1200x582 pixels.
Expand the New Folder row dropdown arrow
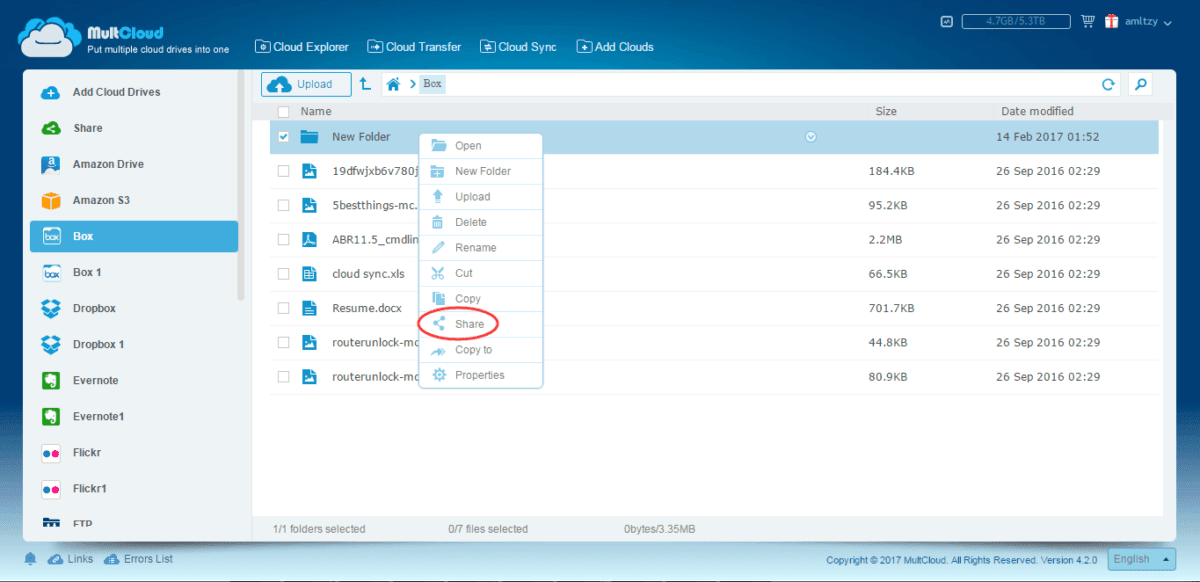pyautogui.click(x=811, y=137)
